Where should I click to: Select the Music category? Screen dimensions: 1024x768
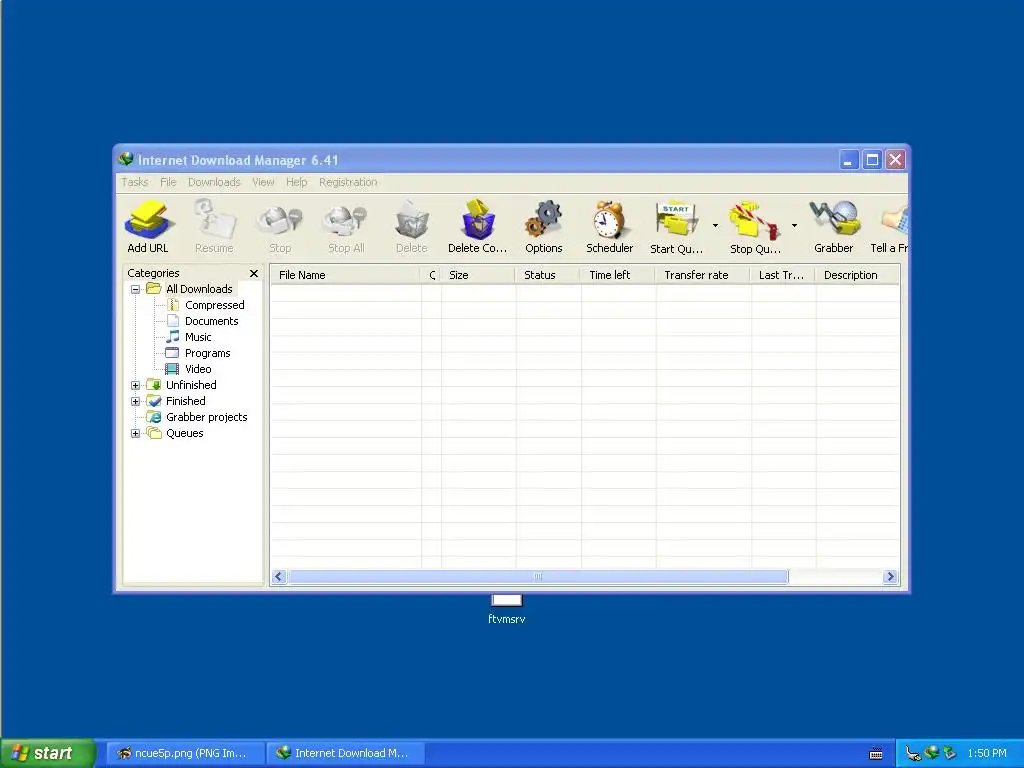click(198, 337)
